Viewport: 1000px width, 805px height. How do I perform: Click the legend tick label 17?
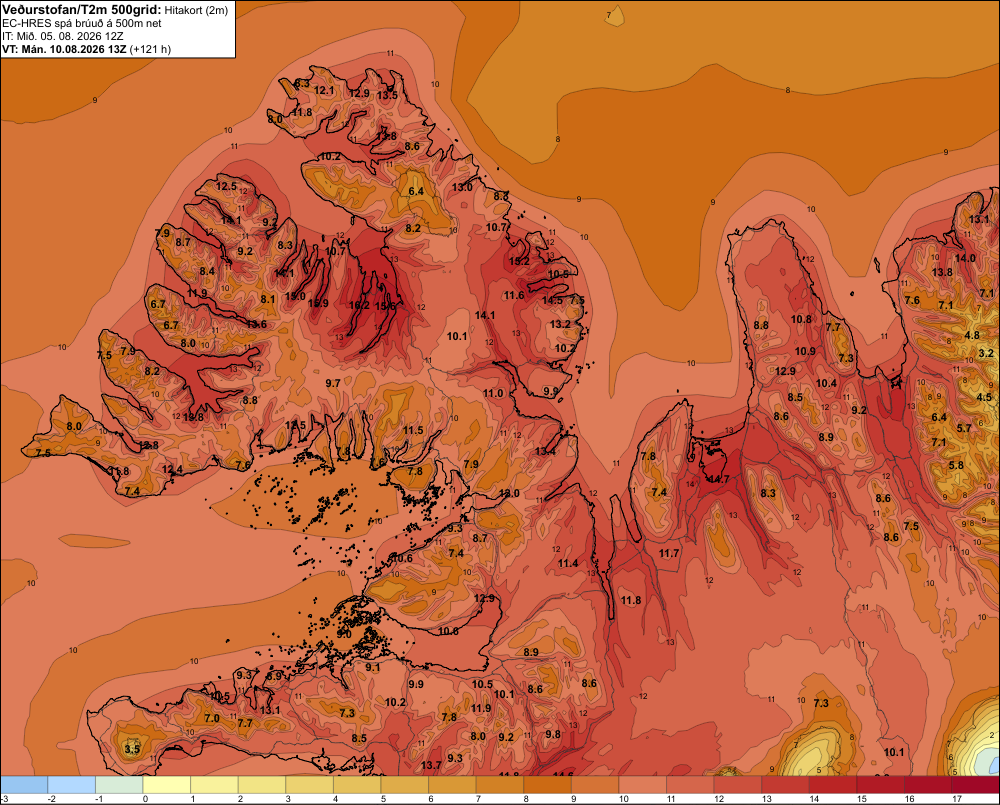pyautogui.click(x=957, y=799)
